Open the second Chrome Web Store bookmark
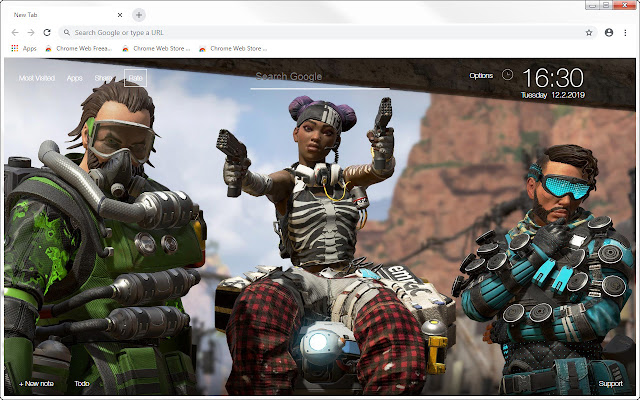 pyautogui.click(x=156, y=49)
